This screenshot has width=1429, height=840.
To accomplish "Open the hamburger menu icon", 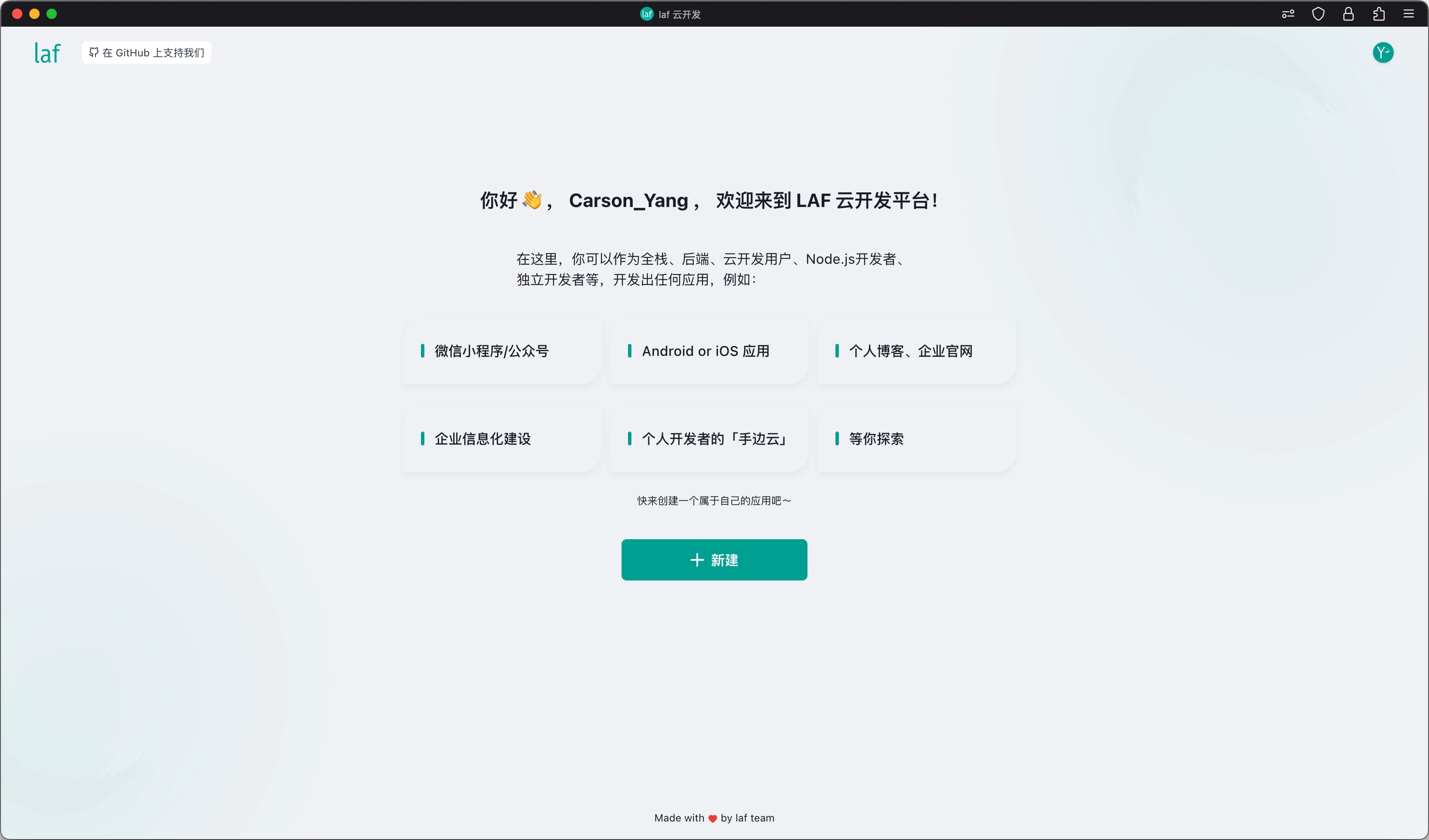I will pyautogui.click(x=1409, y=14).
